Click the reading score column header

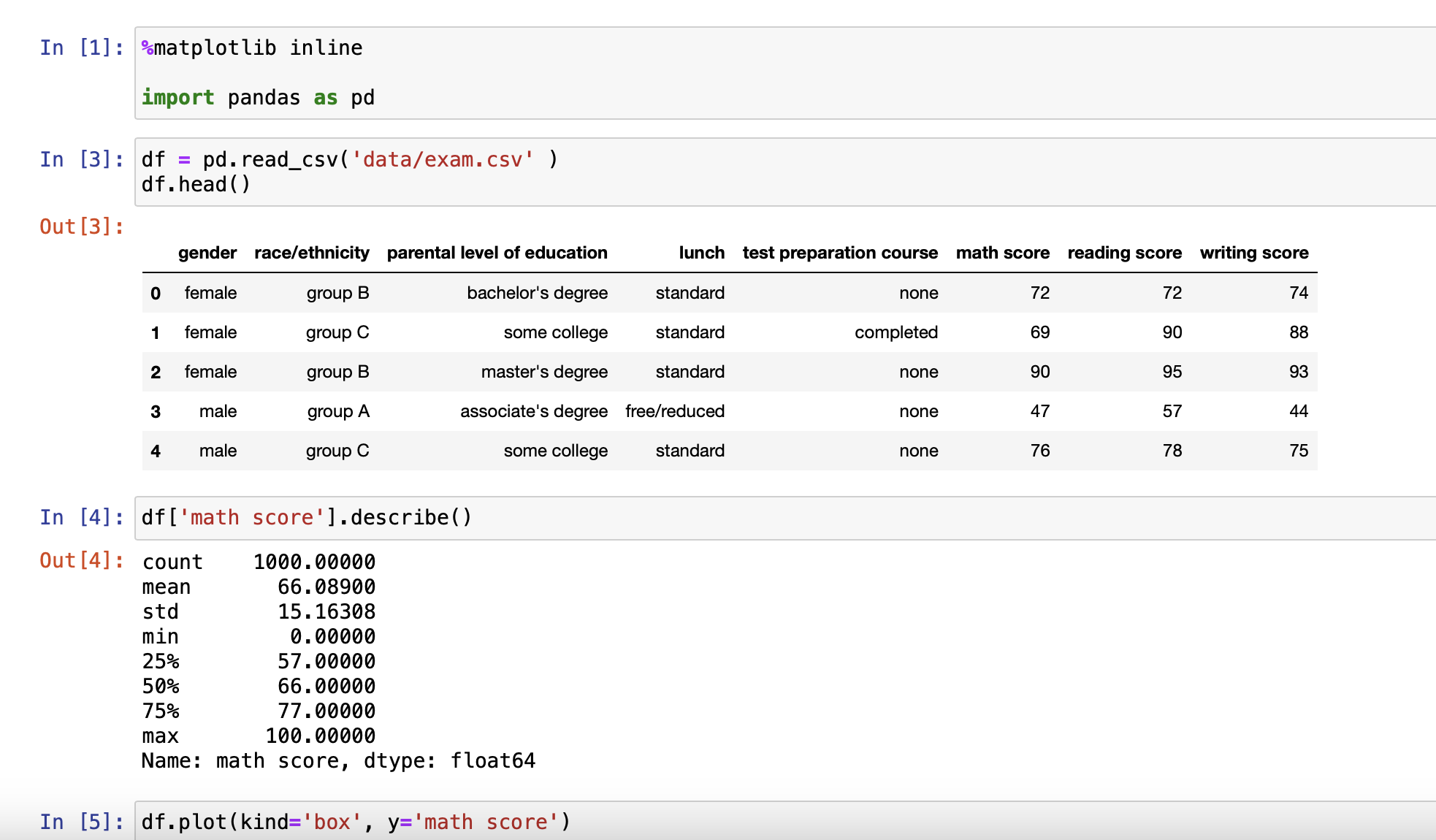pos(1124,253)
